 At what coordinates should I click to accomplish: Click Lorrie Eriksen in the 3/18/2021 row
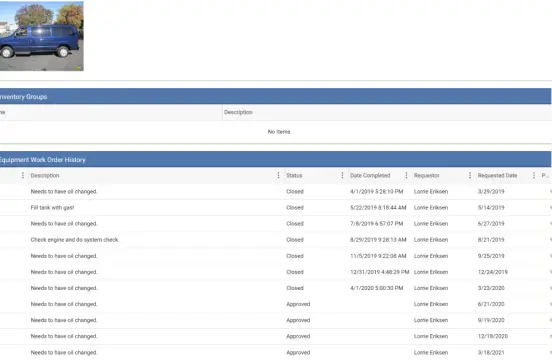coord(431,352)
